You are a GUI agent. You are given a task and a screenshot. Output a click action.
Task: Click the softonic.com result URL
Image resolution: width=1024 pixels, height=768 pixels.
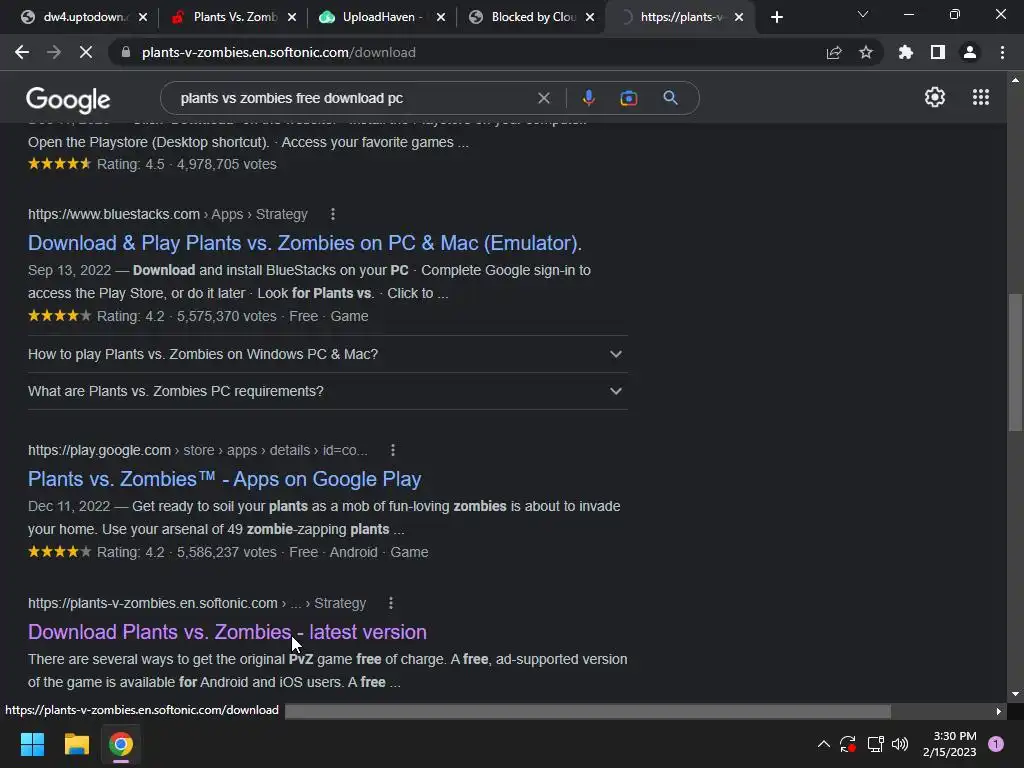(197, 603)
